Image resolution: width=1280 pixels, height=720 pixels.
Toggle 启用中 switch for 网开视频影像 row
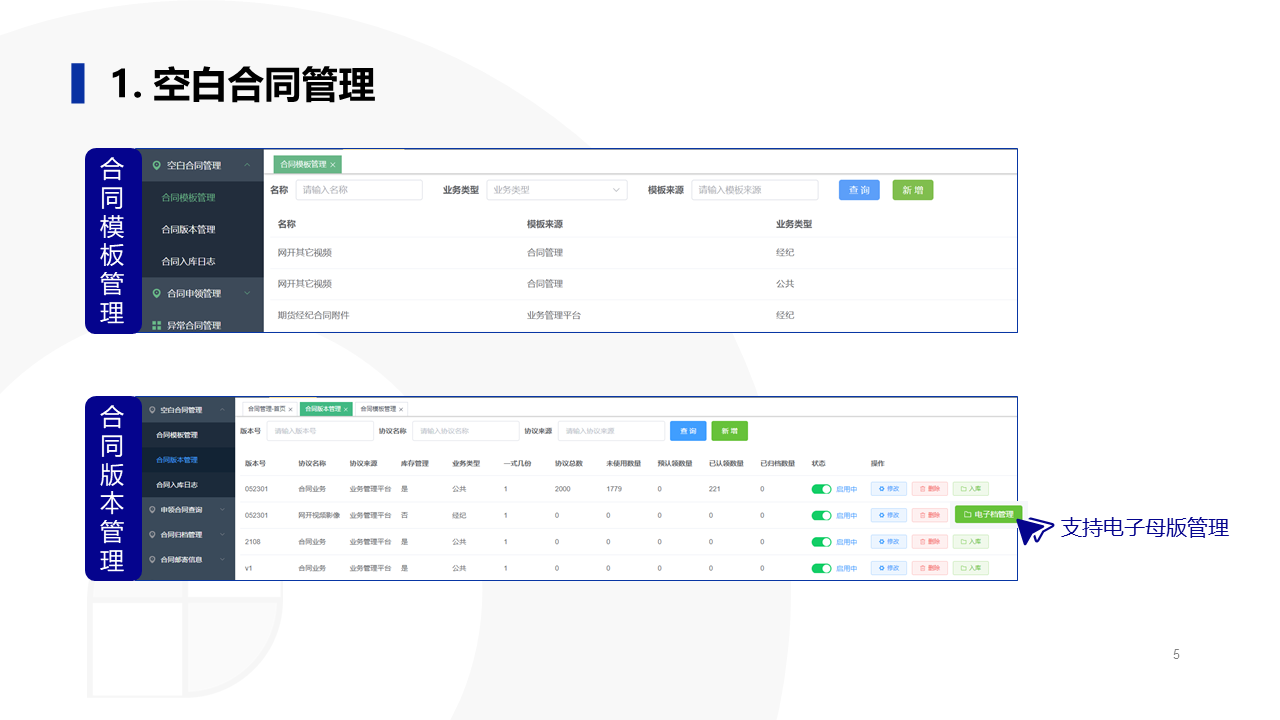(821, 515)
